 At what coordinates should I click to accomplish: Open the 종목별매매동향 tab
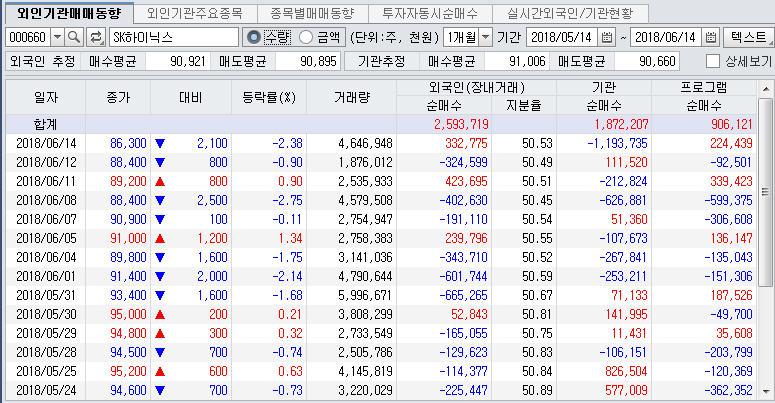312,13
